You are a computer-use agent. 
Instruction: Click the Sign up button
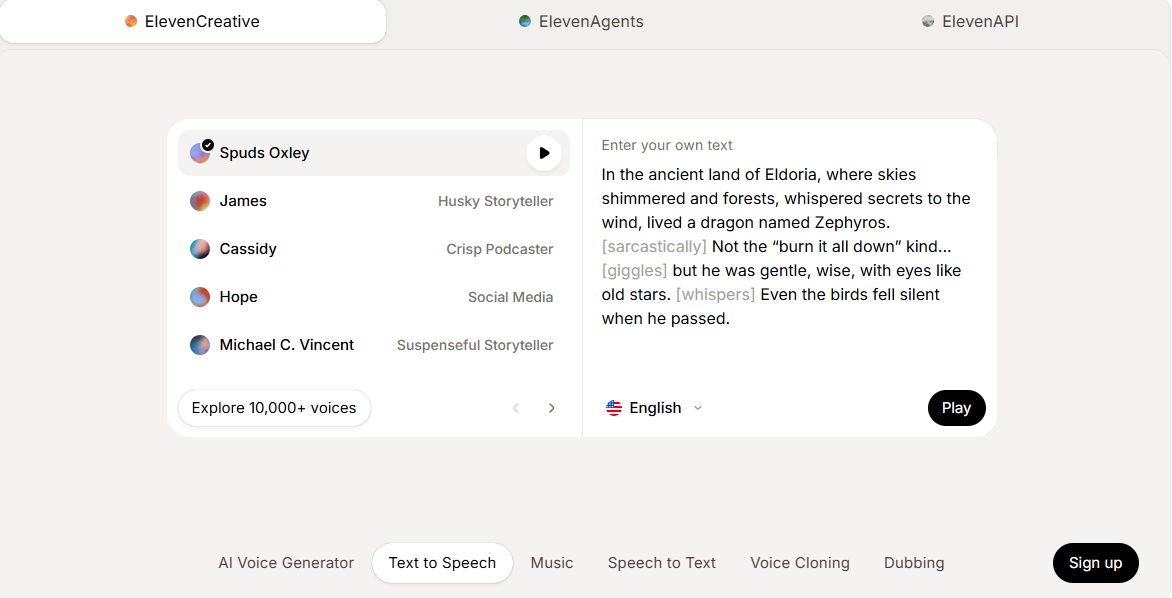1096,563
